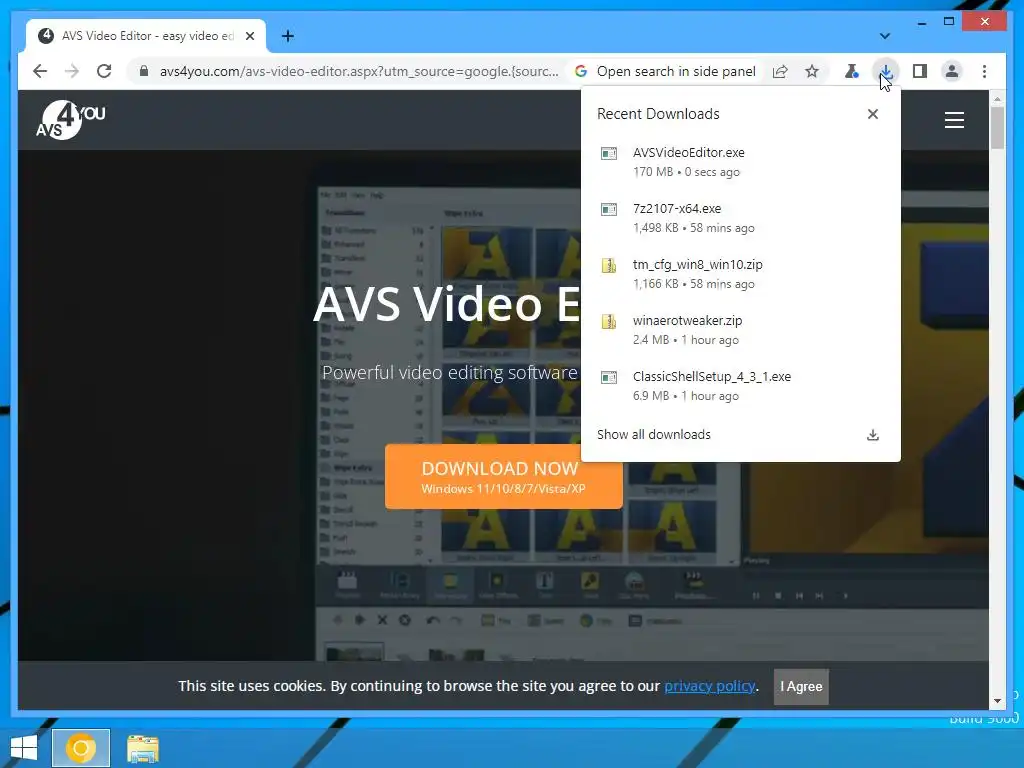1024x768 pixels.
Task: Minimize the browser window
Action: click(x=921, y=22)
